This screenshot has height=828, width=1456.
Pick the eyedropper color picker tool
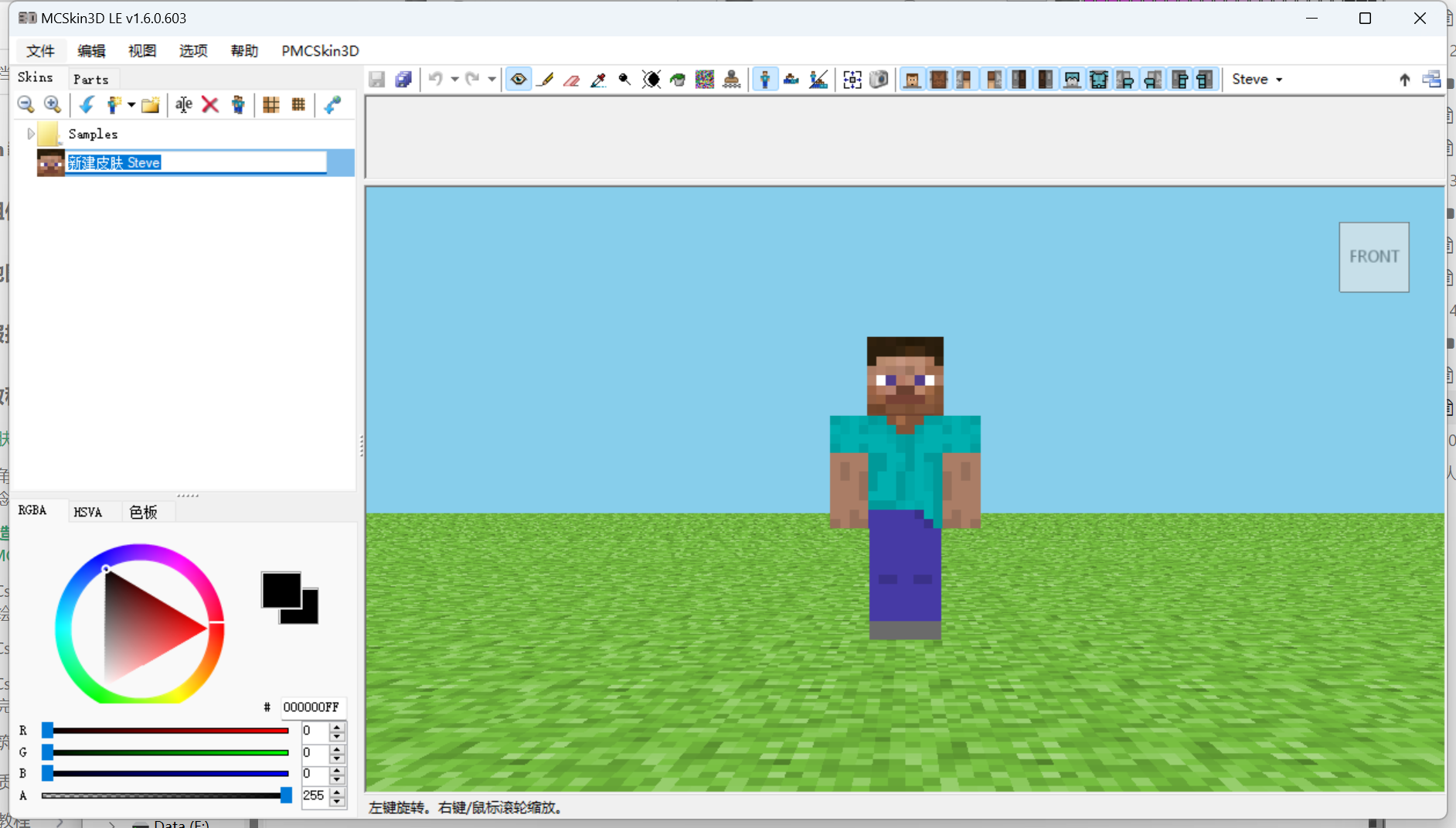tap(598, 80)
